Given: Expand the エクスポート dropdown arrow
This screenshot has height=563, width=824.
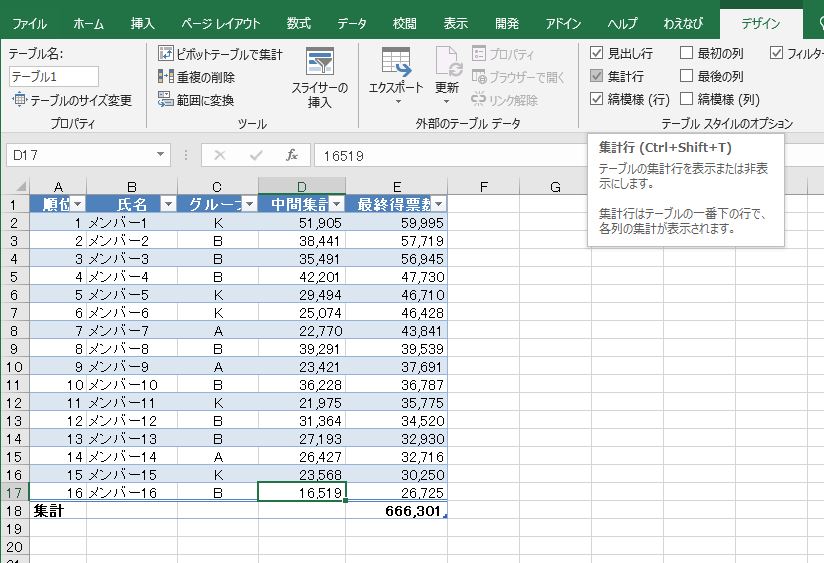Looking at the screenshot, I should (x=398, y=101).
